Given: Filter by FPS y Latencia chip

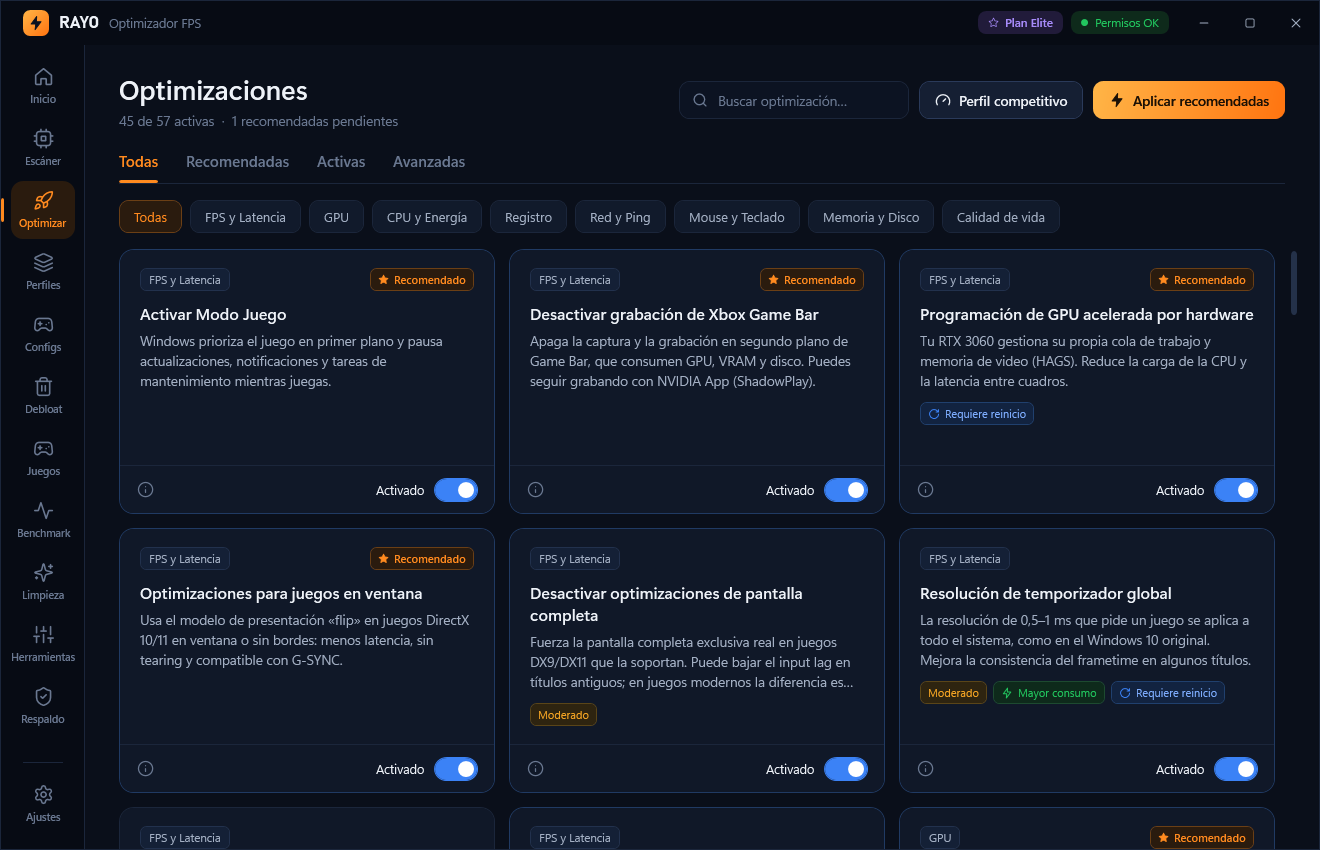Looking at the screenshot, I should click(x=245, y=217).
